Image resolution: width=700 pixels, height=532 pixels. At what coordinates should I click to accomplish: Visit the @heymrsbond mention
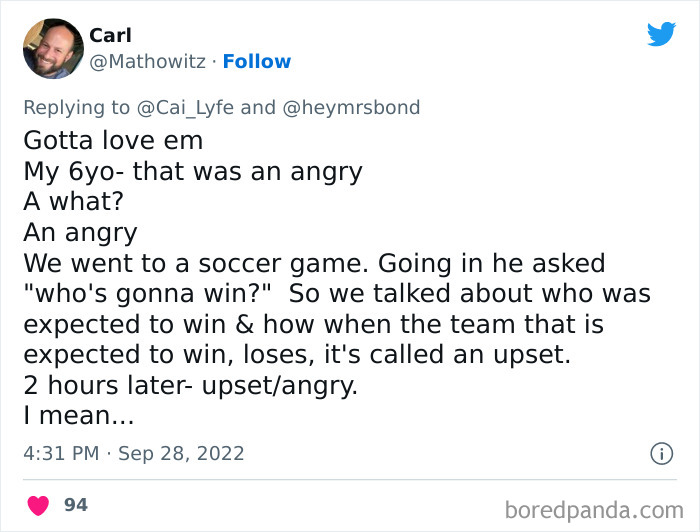coord(351,107)
